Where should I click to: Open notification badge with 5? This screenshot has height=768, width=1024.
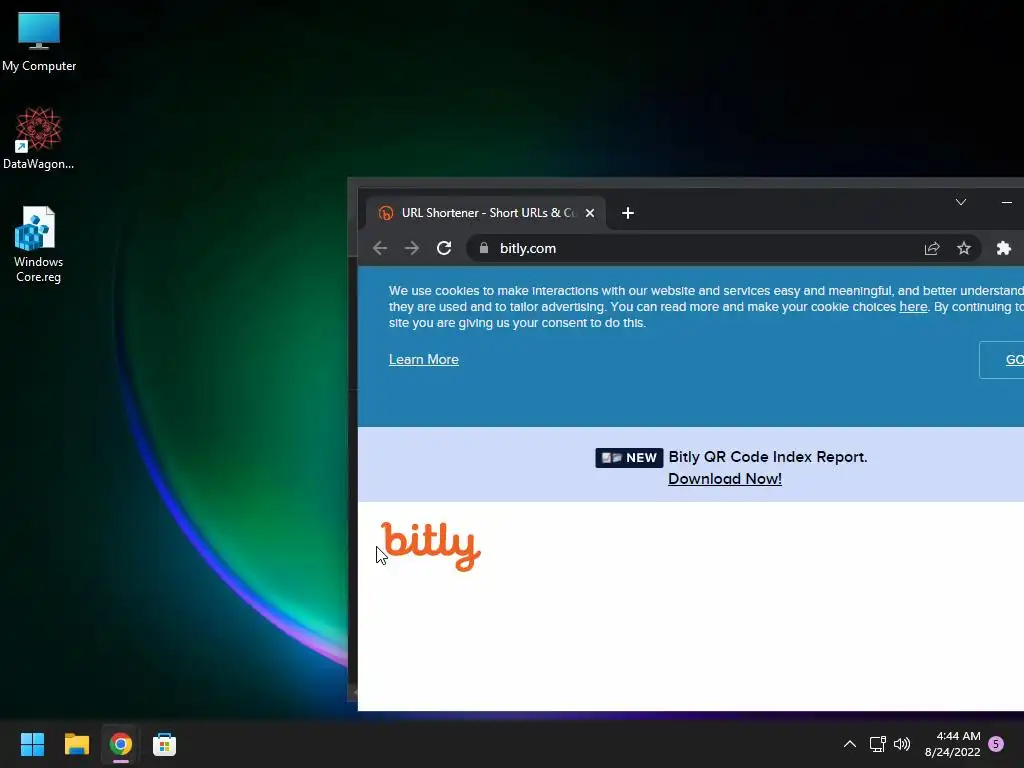point(996,744)
